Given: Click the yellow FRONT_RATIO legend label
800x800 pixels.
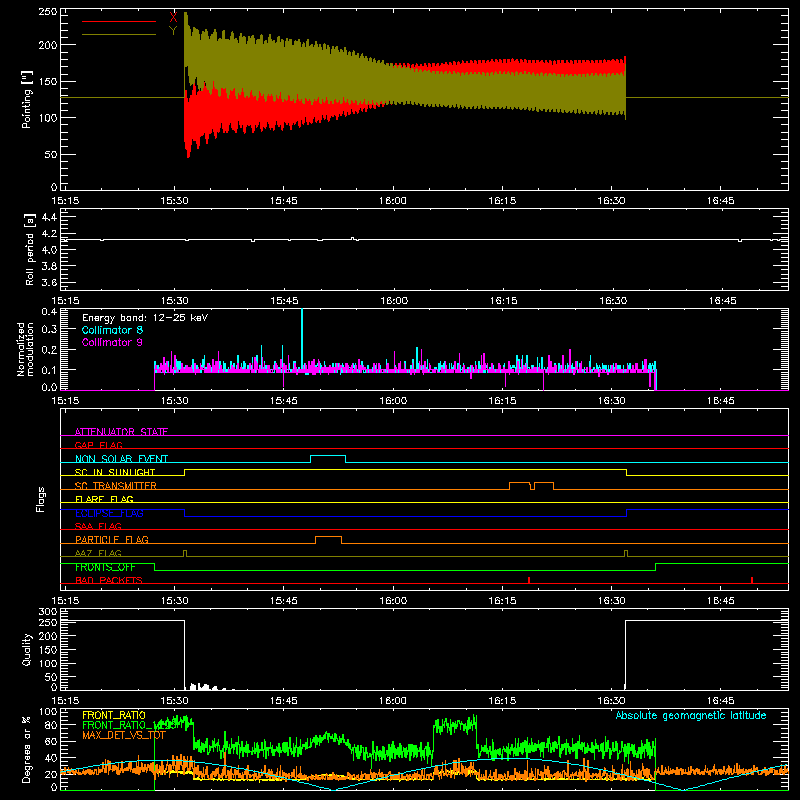Looking at the screenshot, I should pyautogui.click(x=114, y=715).
